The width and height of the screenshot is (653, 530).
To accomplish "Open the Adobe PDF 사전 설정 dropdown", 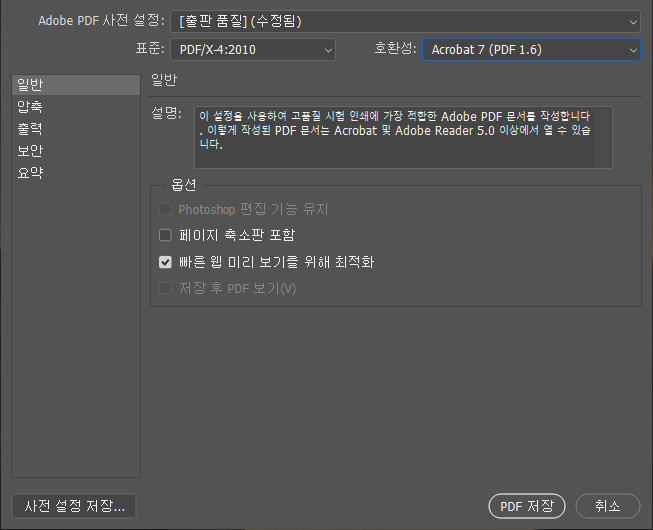I will [405, 21].
